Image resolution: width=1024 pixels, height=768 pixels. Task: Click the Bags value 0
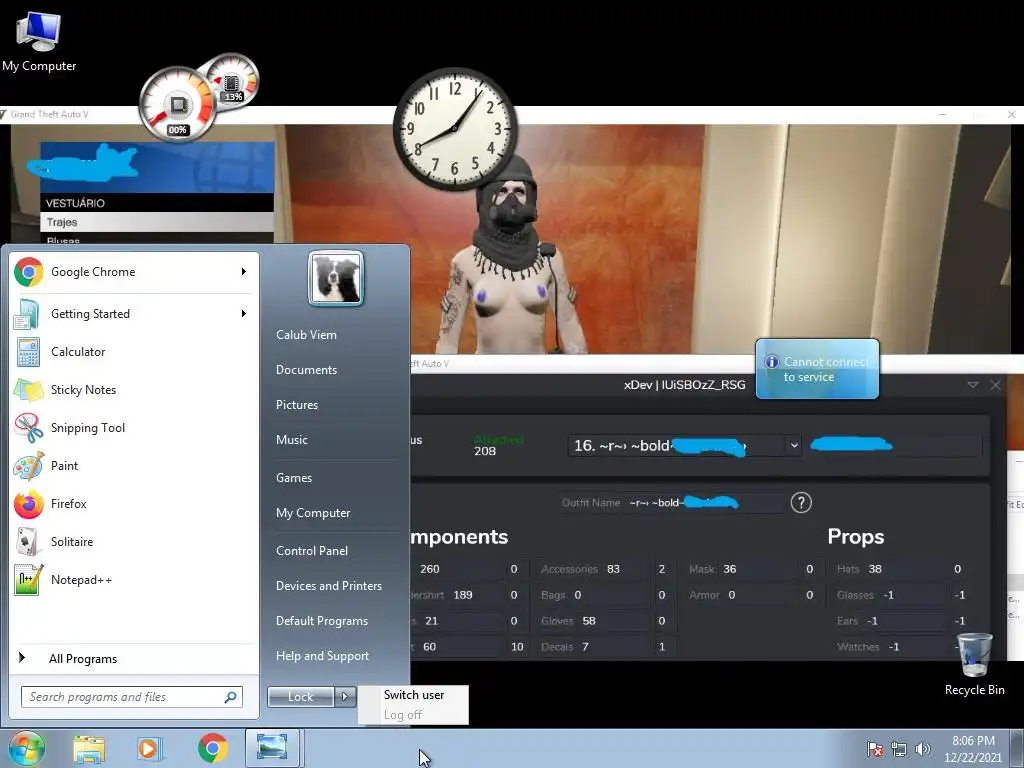(x=577, y=595)
